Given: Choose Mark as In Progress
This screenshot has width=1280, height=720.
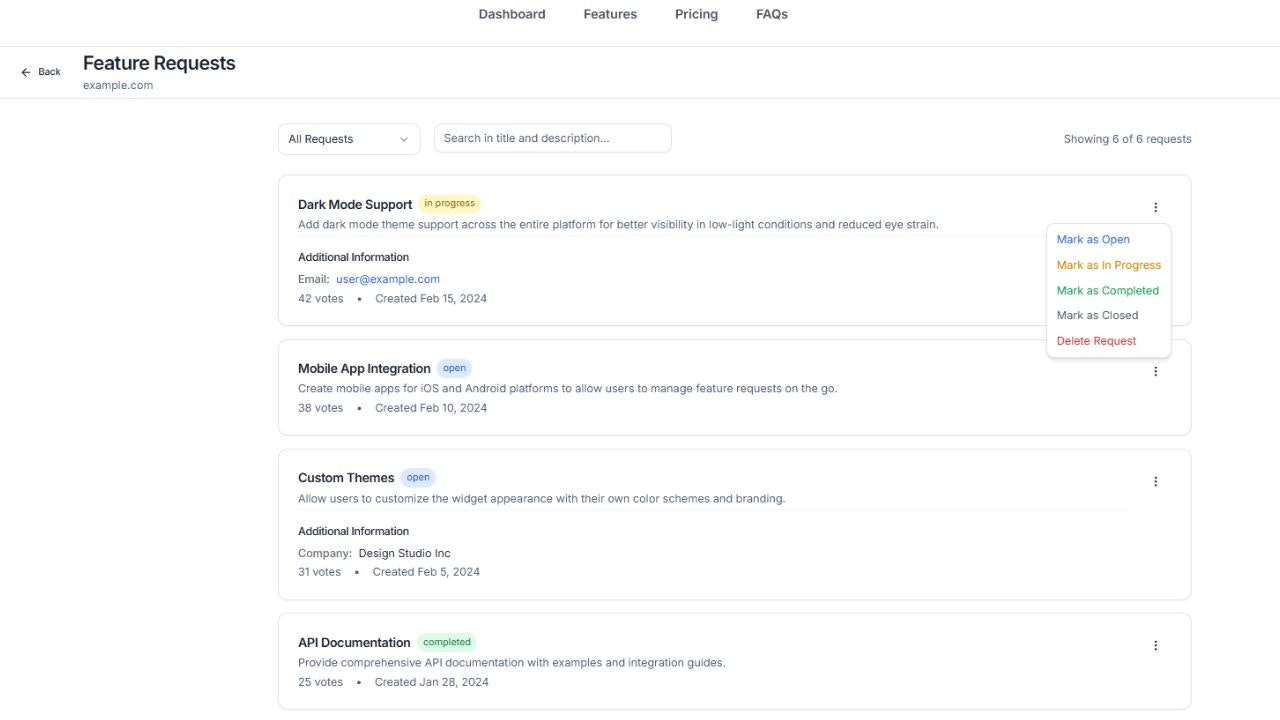Looking at the screenshot, I should [x=1109, y=265].
